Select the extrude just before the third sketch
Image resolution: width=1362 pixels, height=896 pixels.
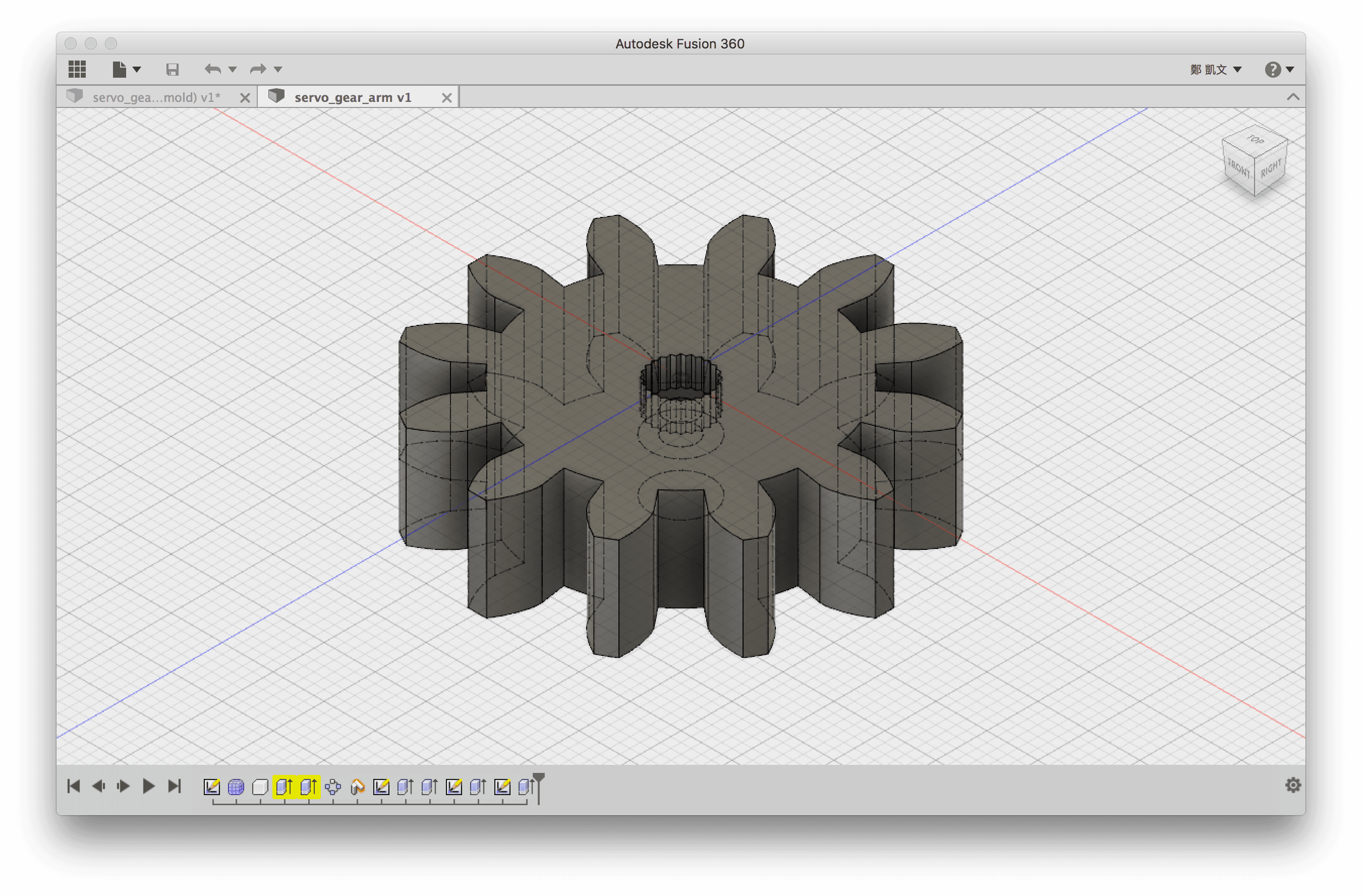pyautogui.click(x=429, y=788)
